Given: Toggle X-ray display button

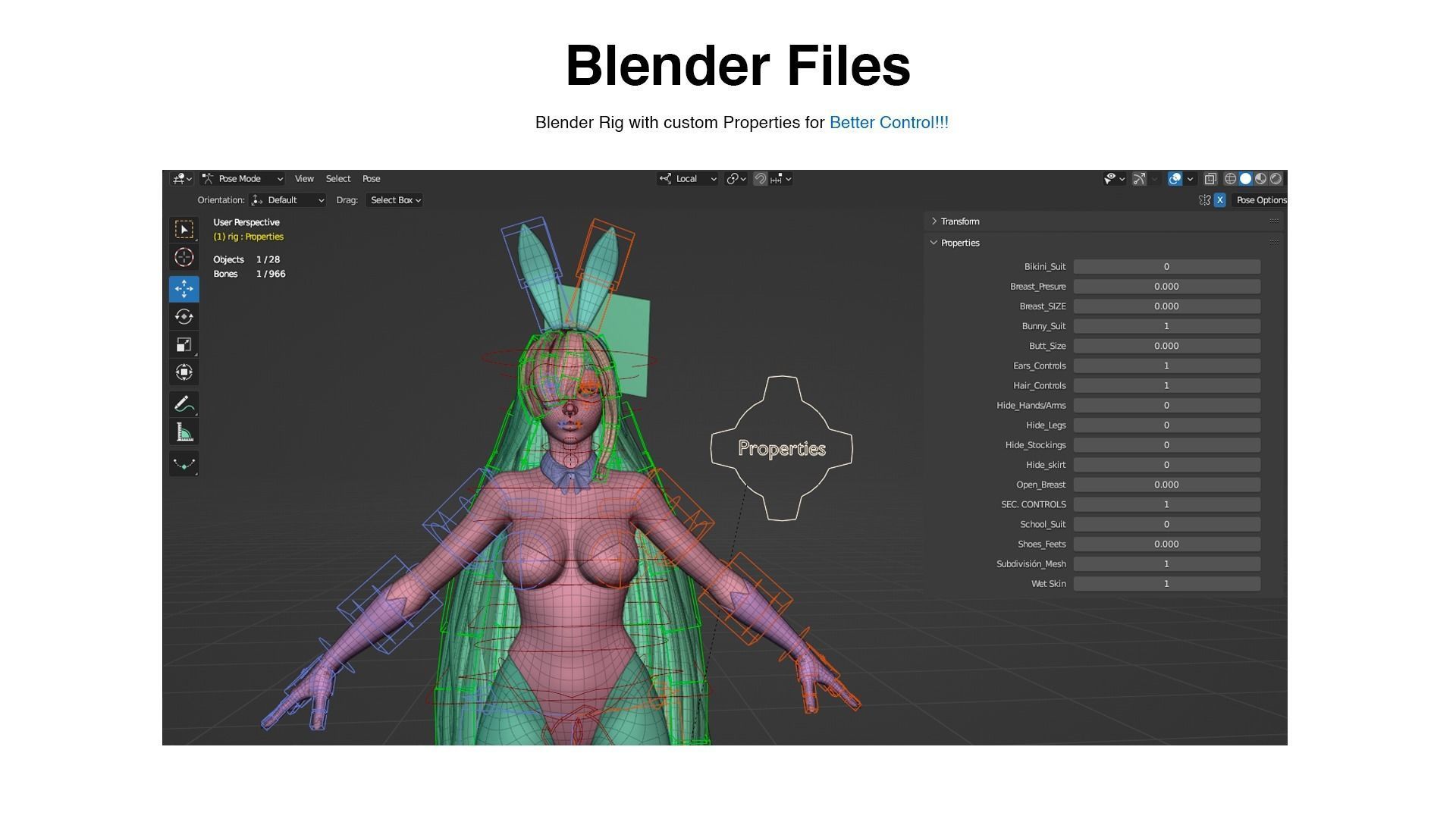Looking at the screenshot, I should 1210,179.
